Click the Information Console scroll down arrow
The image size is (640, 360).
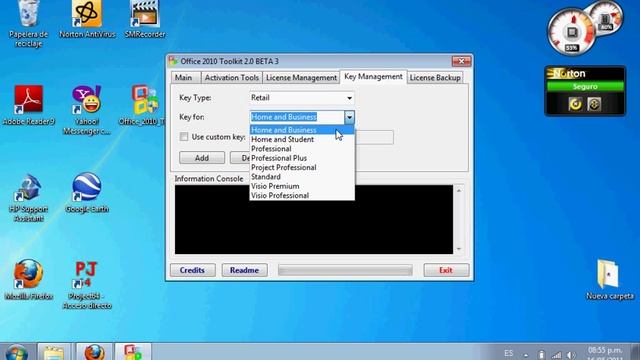click(x=459, y=249)
